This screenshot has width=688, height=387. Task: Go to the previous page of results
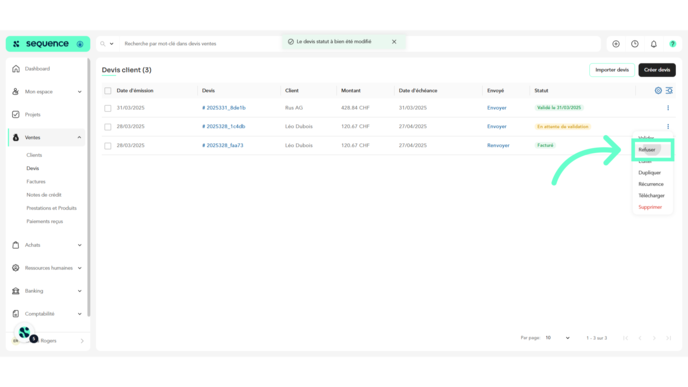pyautogui.click(x=640, y=338)
